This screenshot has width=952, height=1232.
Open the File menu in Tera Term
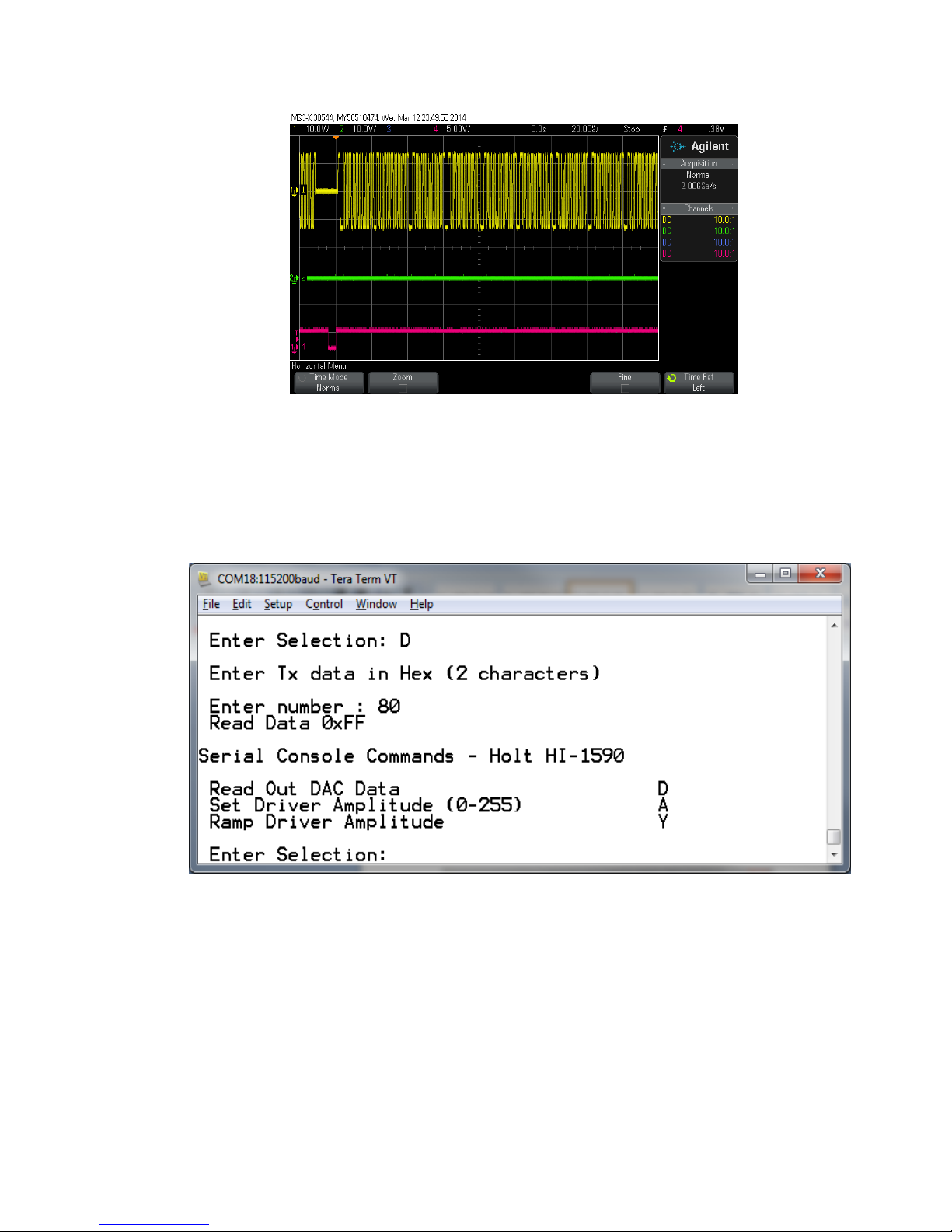coord(211,604)
